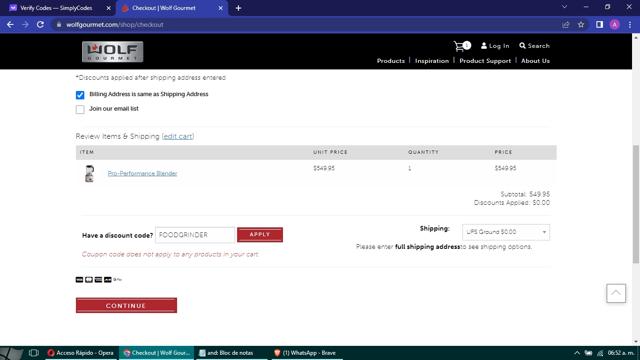This screenshot has height=360, width=640.
Task: Click the Subtotal amount text
Action: click(x=525, y=194)
